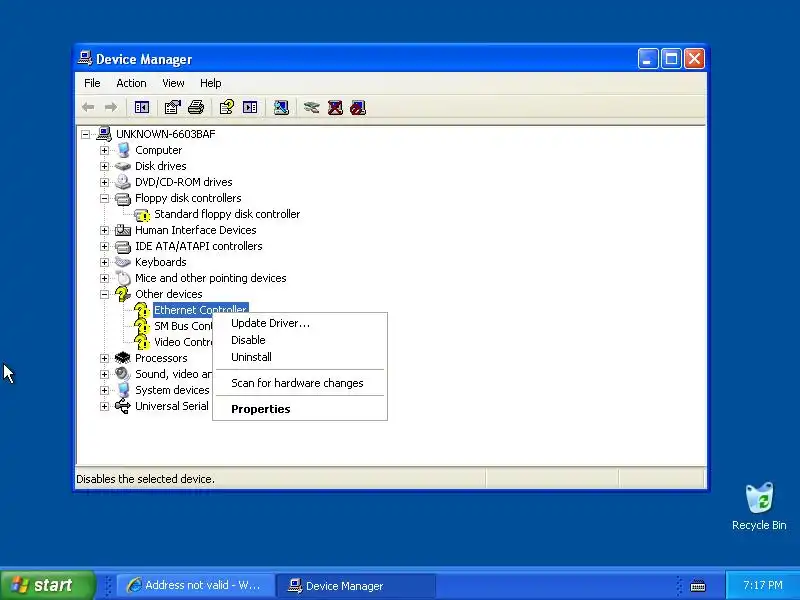Click the Help toolbar icon
The width and height of the screenshot is (800, 600).
click(x=227, y=107)
